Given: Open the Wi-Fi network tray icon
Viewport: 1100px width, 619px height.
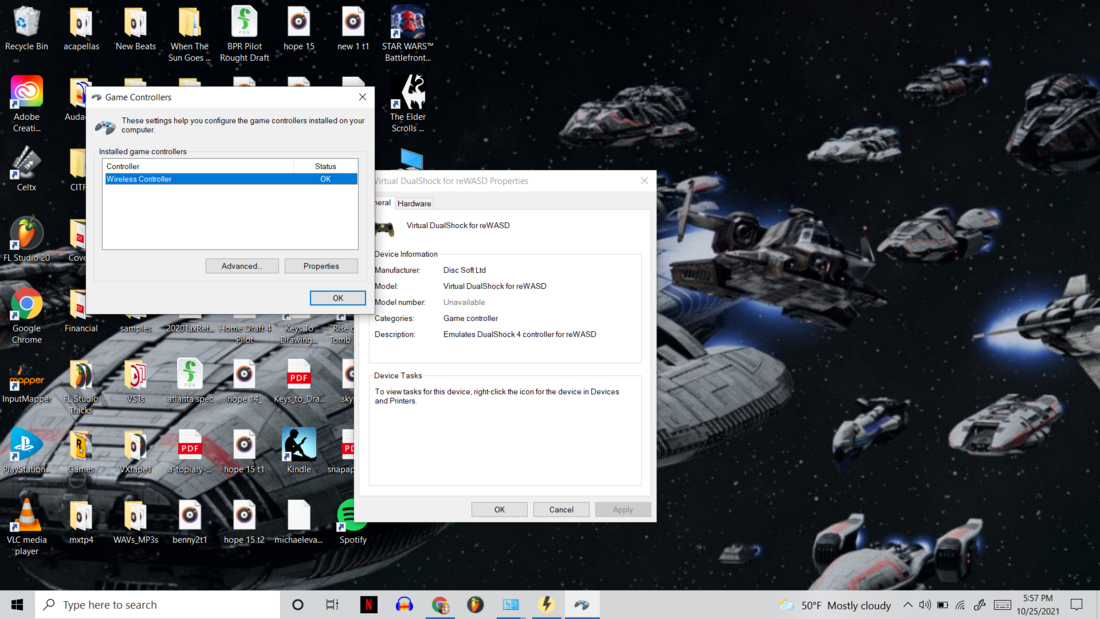Looking at the screenshot, I should click(x=960, y=605).
